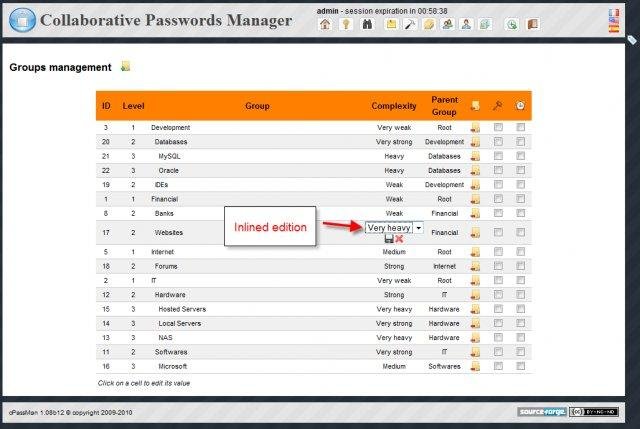Click the add-group icon beside Groups management
Image resolution: width=640 pixels, height=429 pixels.
[x=126, y=66]
